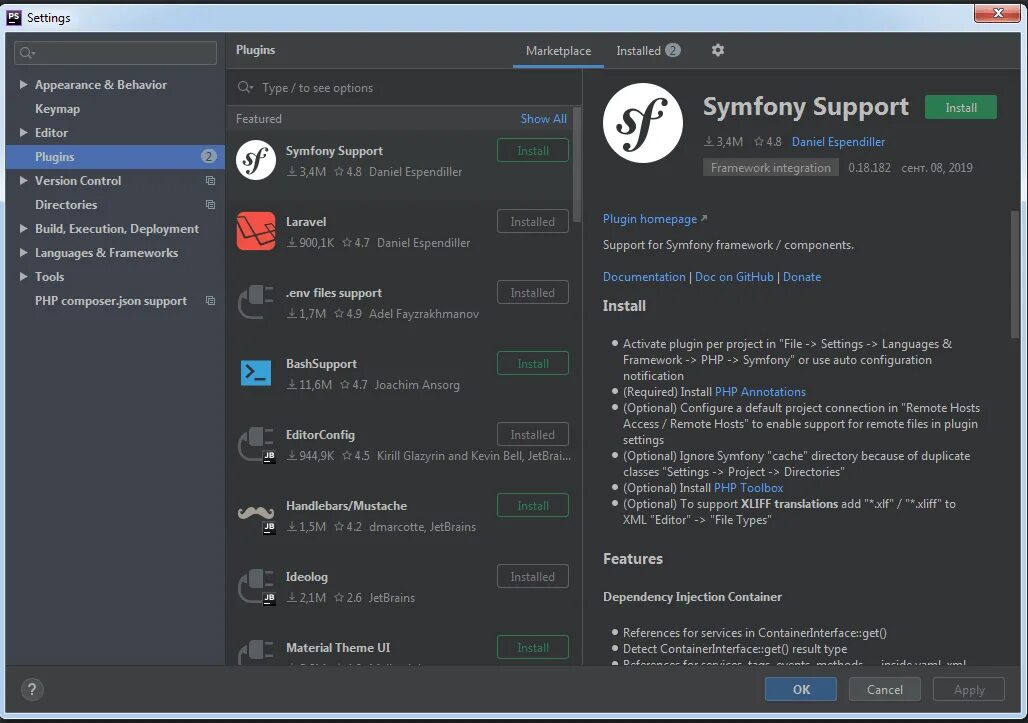1028x723 pixels.
Task: Open the PHP Annotations link
Action: point(760,392)
